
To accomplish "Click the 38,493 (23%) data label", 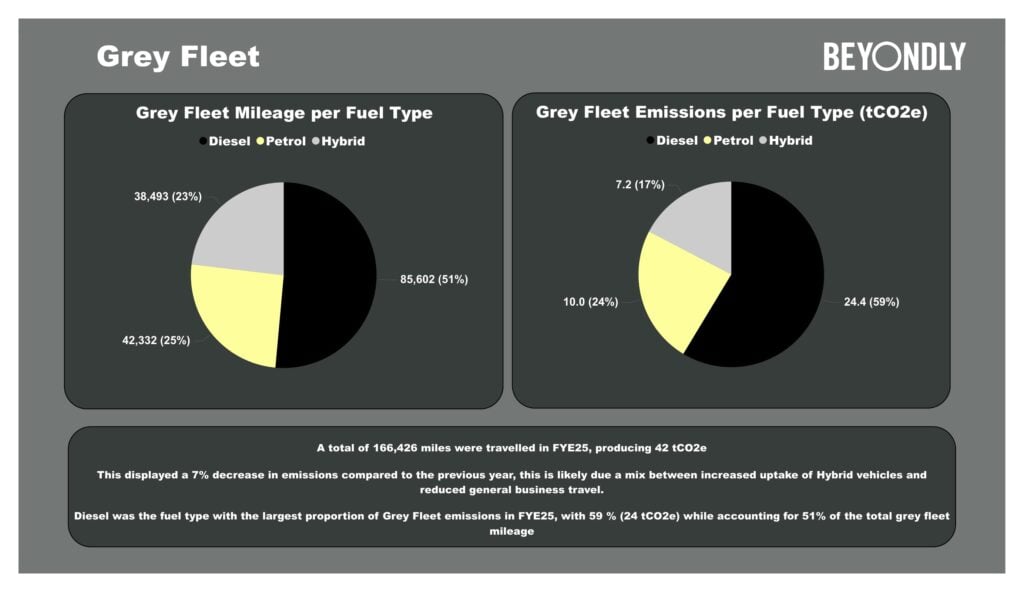I will point(167,197).
